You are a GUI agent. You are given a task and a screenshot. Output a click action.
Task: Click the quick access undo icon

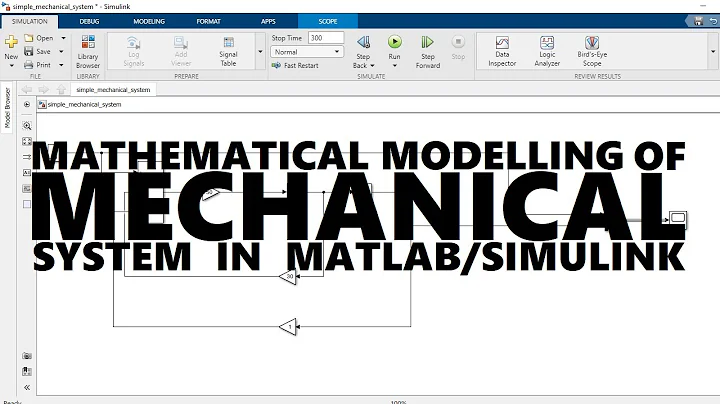pyautogui.click(x=713, y=21)
